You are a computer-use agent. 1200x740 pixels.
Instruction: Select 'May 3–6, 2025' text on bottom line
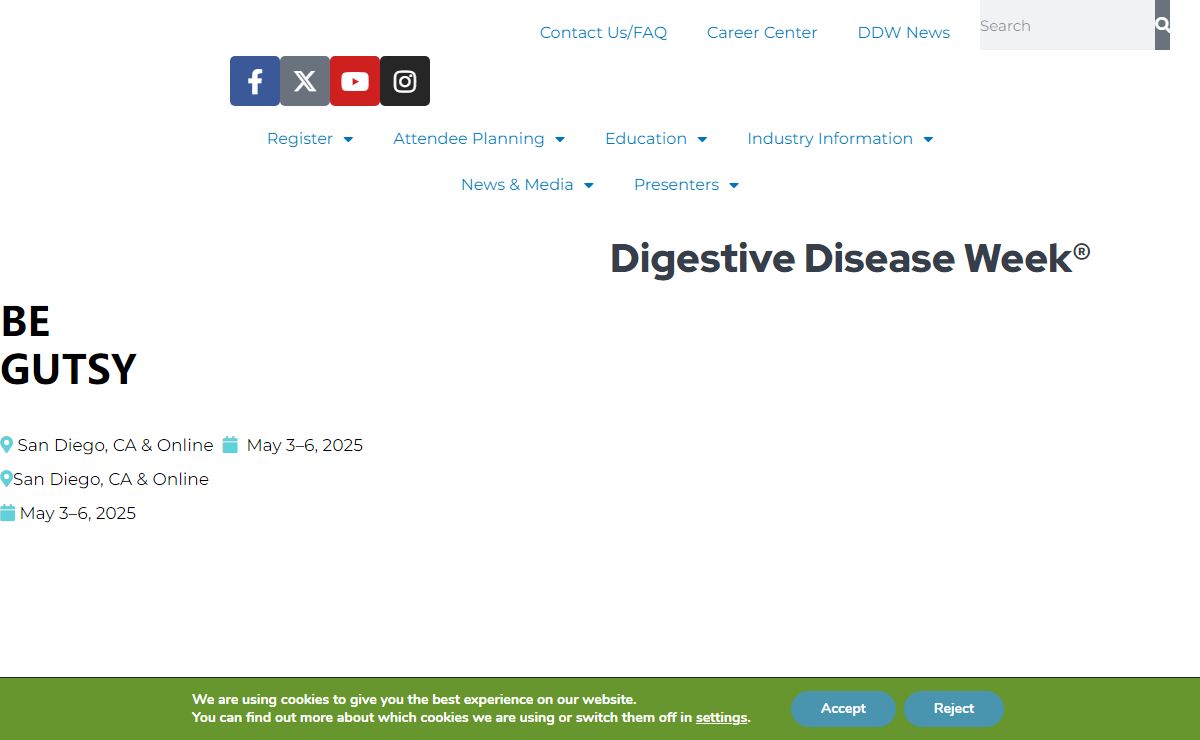[x=78, y=513]
